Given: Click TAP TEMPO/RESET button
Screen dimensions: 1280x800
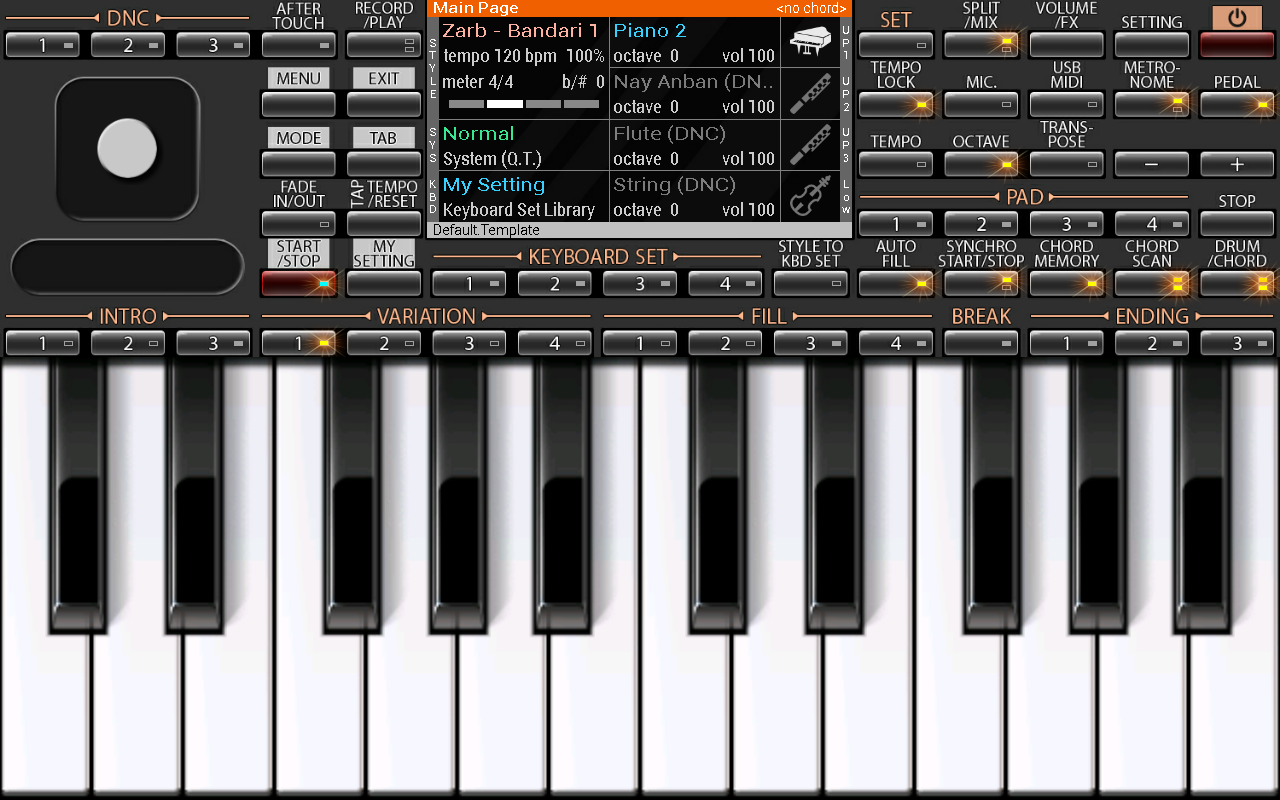Looking at the screenshot, I should pyautogui.click(x=384, y=224).
